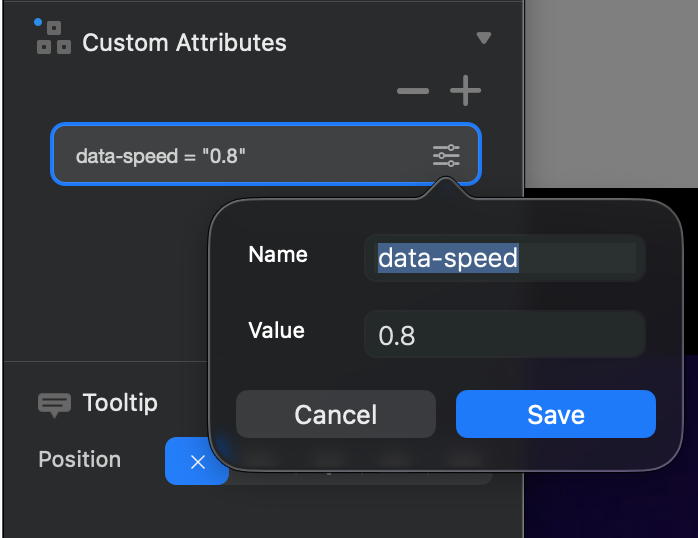Image resolution: width=698 pixels, height=538 pixels.
Task: Click the gray canvas area at right
Action: click(611, 93)
